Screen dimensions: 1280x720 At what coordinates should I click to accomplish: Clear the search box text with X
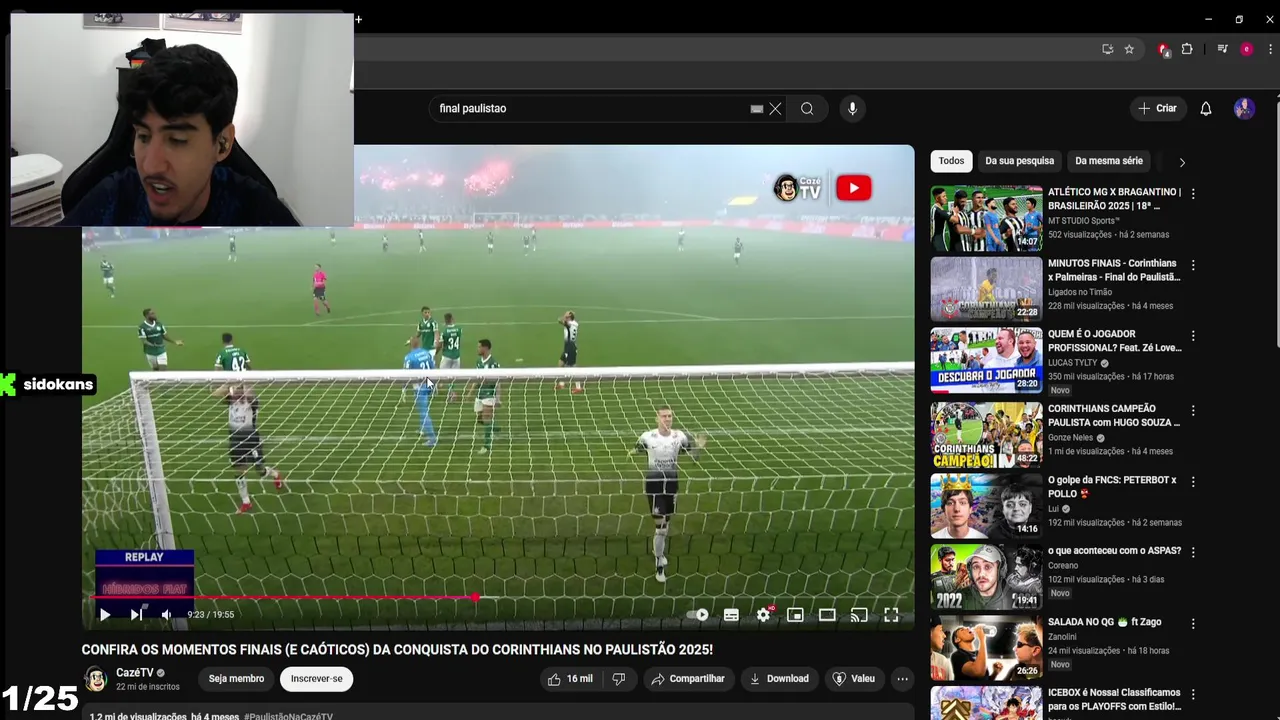click(775, 109)
